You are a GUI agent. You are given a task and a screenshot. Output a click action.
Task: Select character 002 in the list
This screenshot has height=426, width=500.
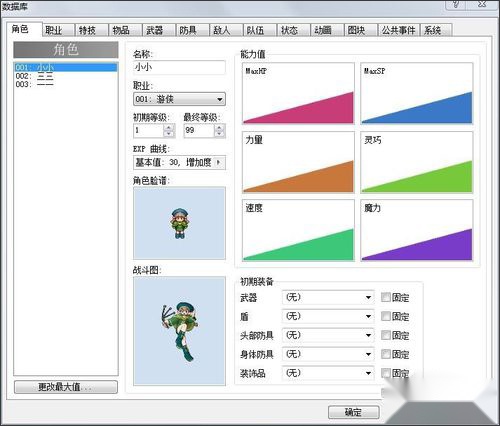click(66, 76)
